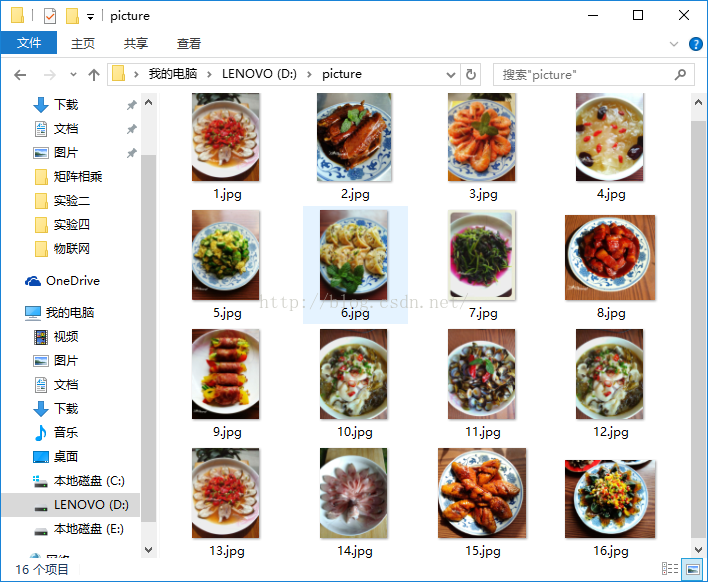The image size is (708, 582).
Task: Open the 主页 ribbon tab
Action: 83,43
